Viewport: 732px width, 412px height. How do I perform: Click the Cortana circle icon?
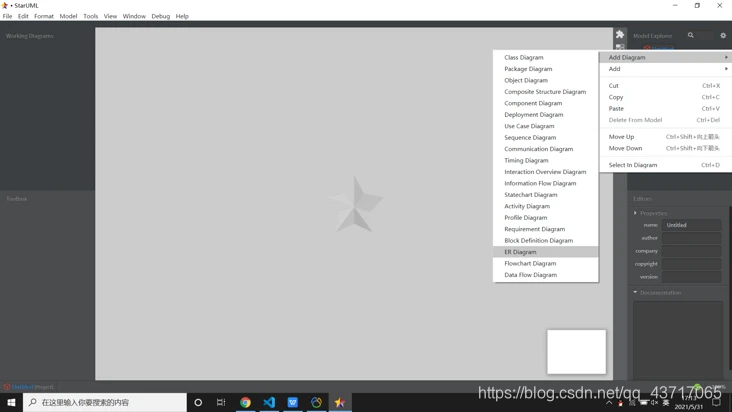(x=198, y=402)
